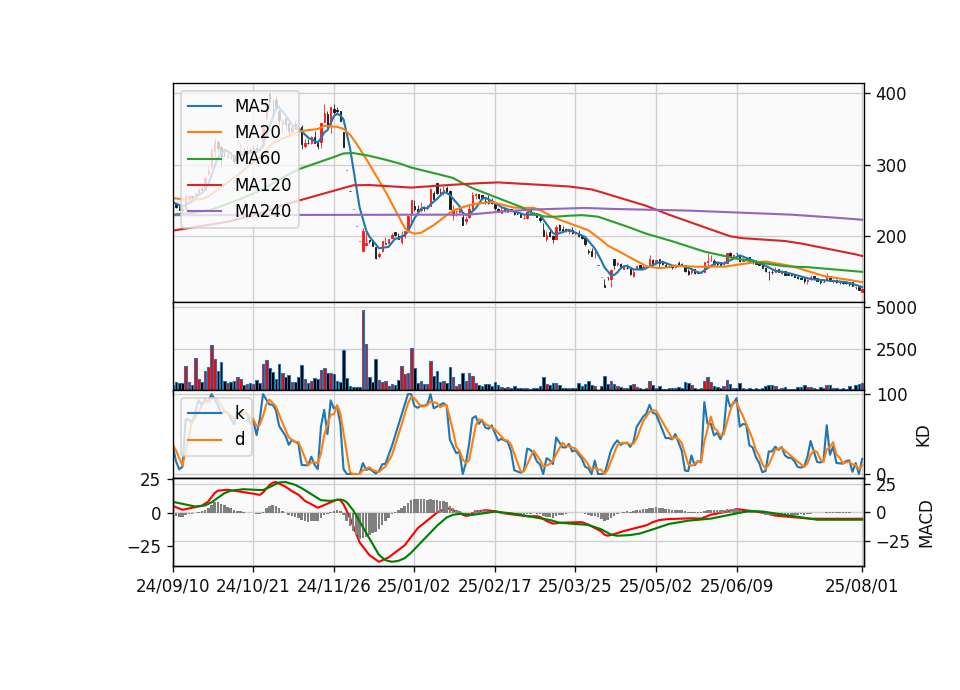Click the 24/09/10 date axis label
This screenshot has width=960, height=690.
[173, 586]
